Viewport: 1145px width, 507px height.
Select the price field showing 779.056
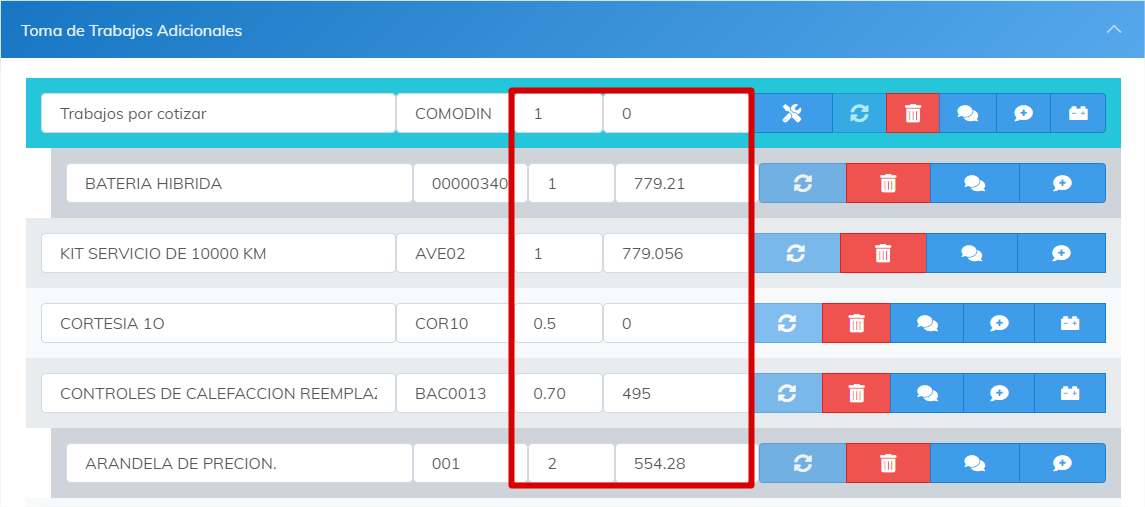675,254
